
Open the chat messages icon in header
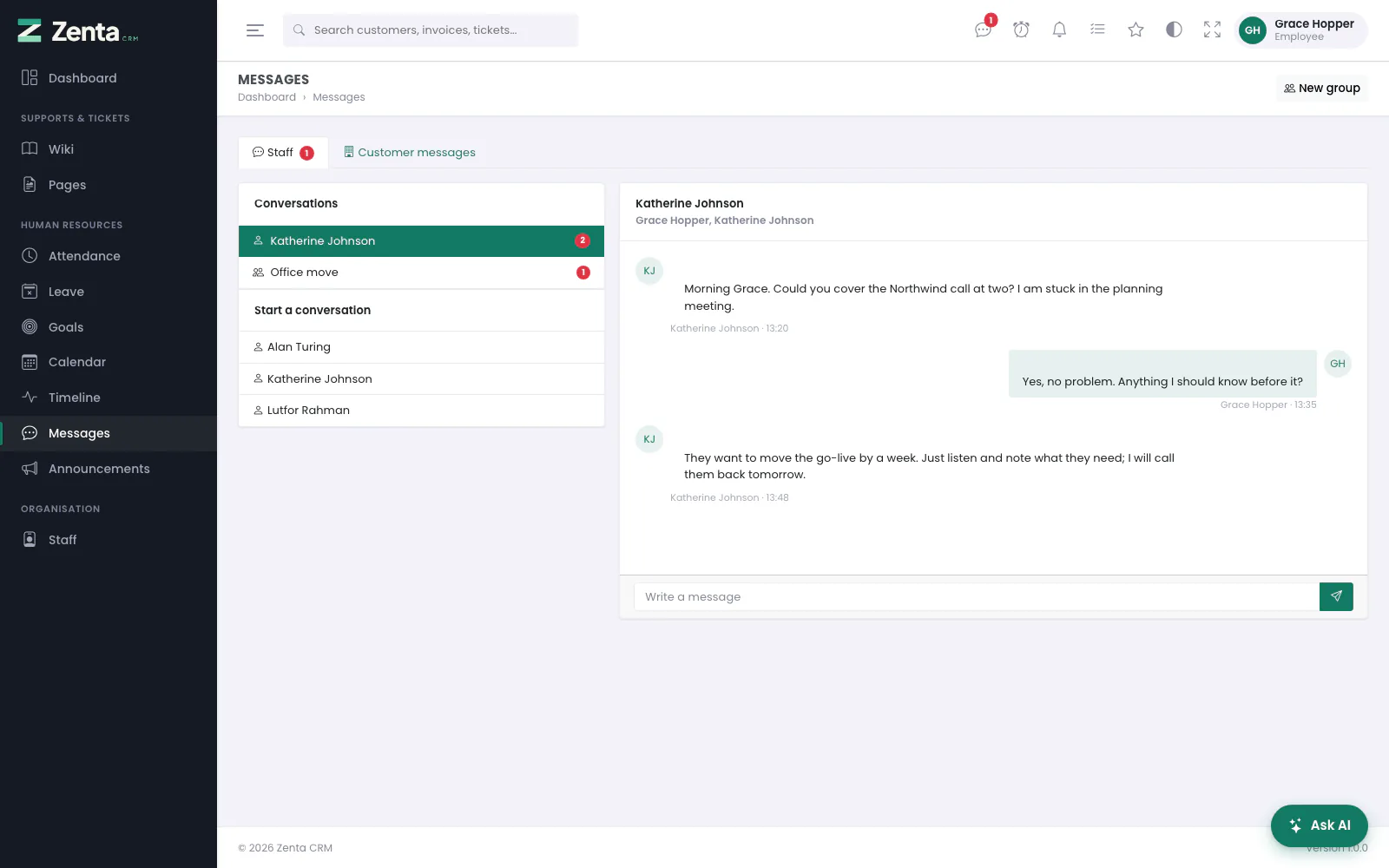coord(983,30)
